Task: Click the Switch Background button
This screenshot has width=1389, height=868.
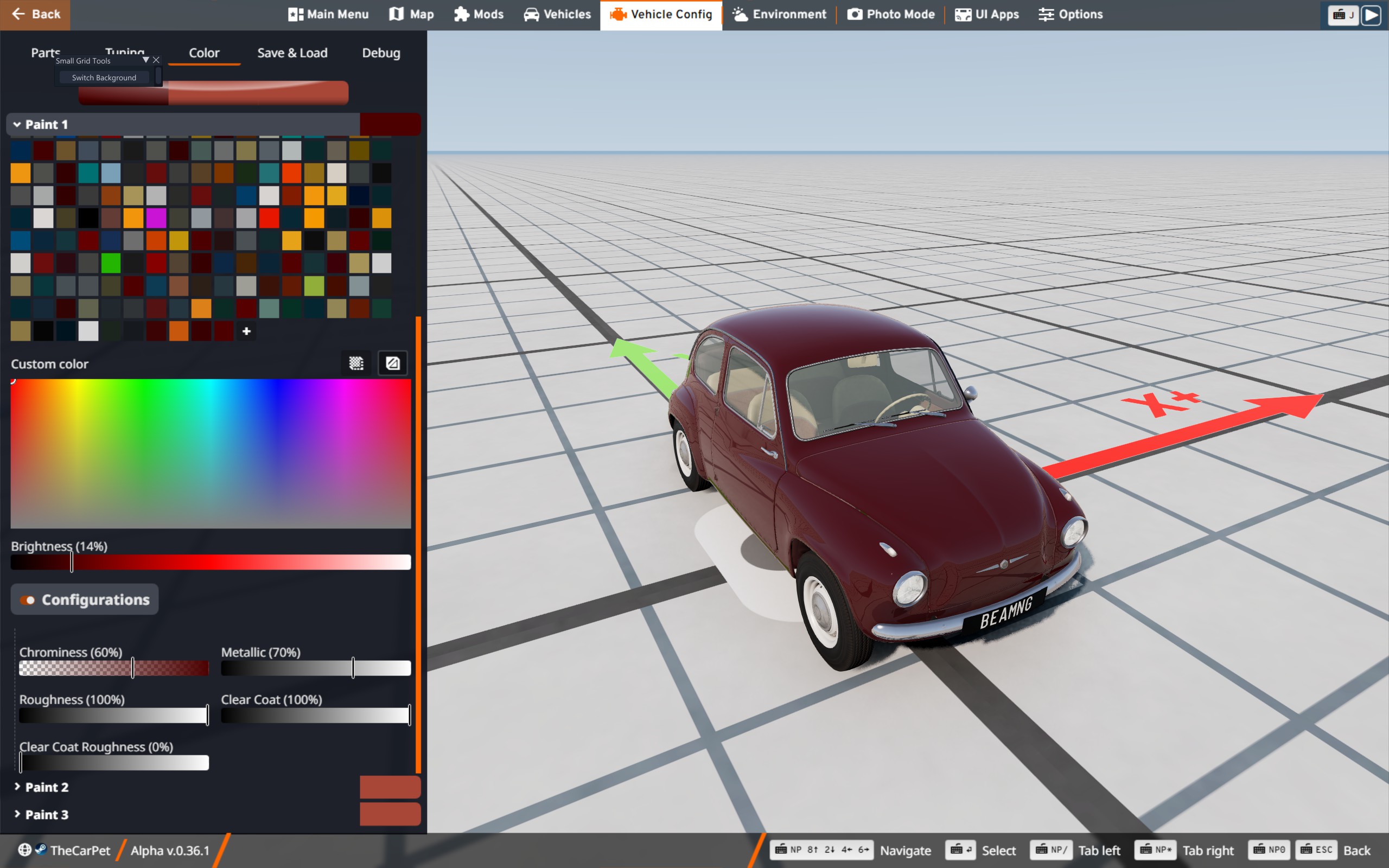Action: [x=104, y=78]
